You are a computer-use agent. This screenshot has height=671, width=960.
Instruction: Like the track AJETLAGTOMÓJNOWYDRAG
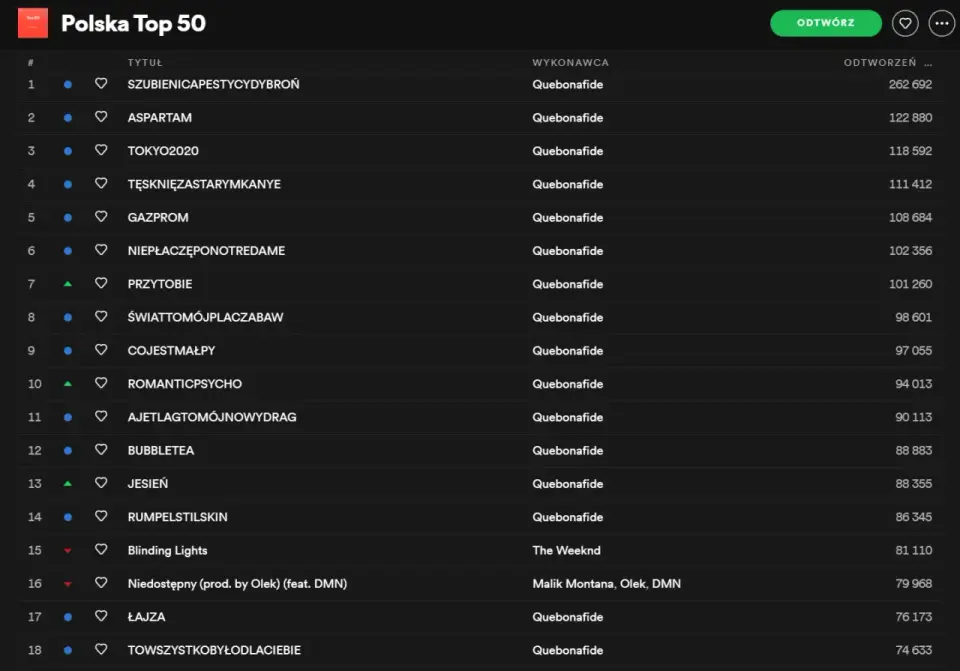click(x=101, y=416)
